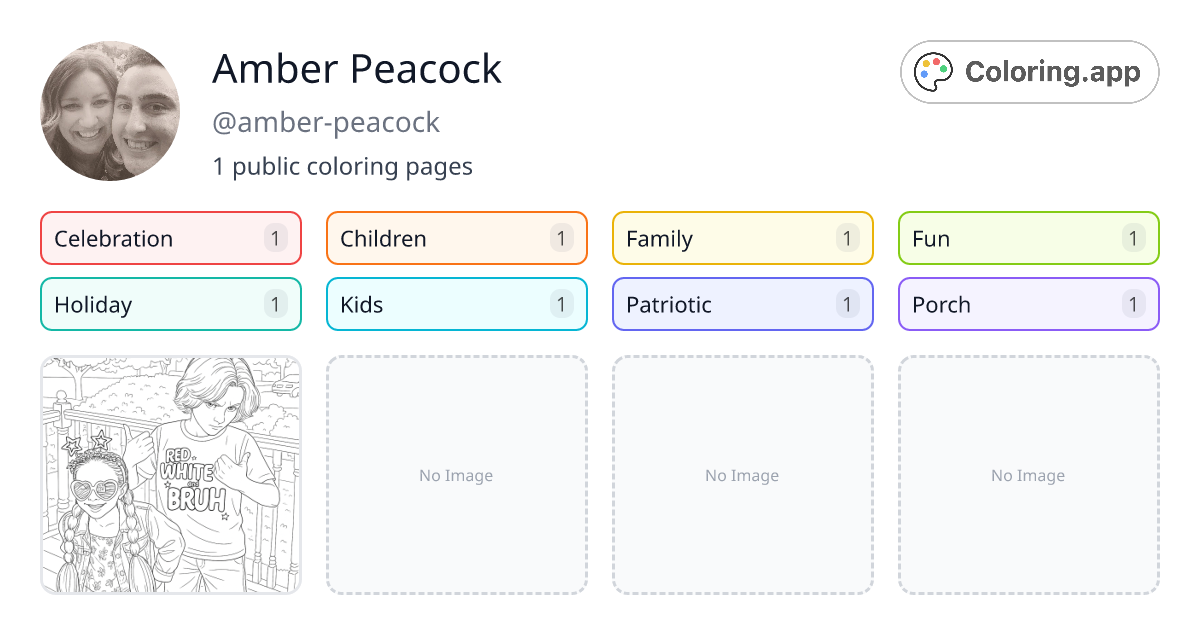Image resolution: width=1200 pixels, height=630 pixels.
Task: Open the Coloring.app logo button
Action: click(x=1029, y=72)
